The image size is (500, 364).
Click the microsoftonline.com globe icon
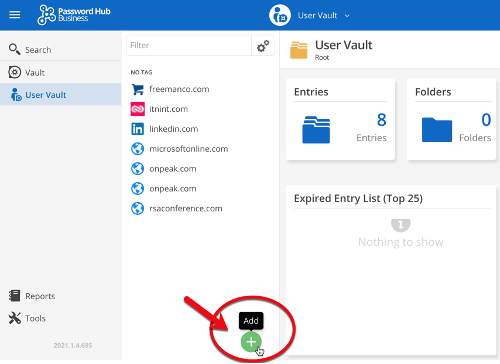(x=137, y=149)
